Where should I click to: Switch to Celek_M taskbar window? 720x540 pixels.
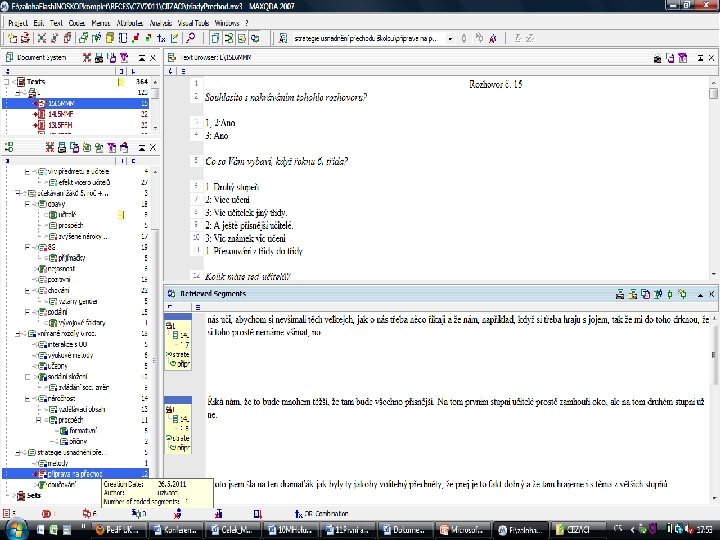[x=233, y=529]
